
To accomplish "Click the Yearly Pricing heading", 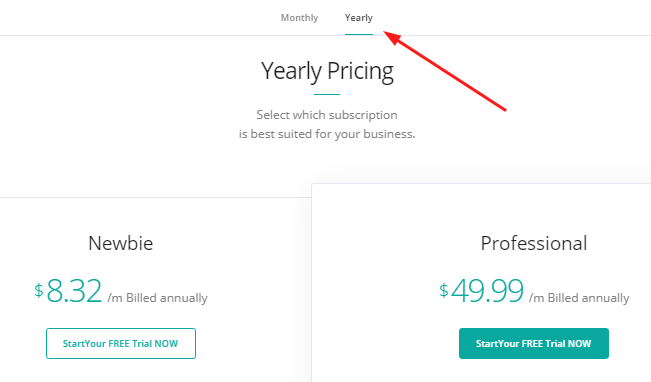I will coord(327,71).
